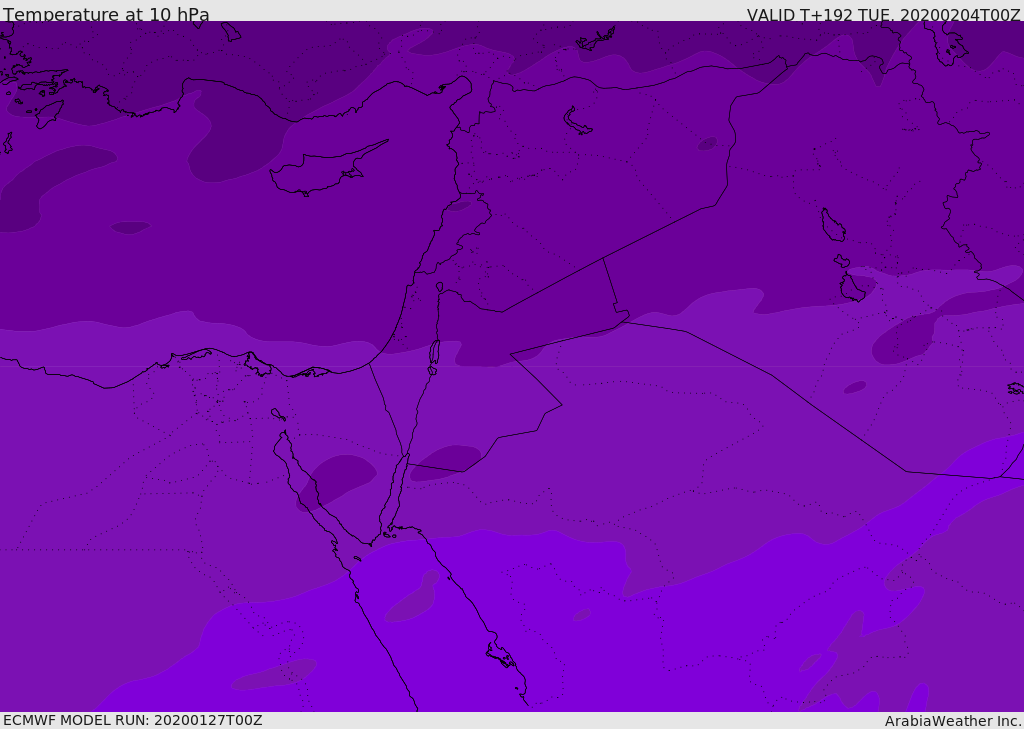The height and width of the screenshot is (729, 1024).
Task: Click the 'Temperature at 10 hPa' title text
Action: pos(106,14)
